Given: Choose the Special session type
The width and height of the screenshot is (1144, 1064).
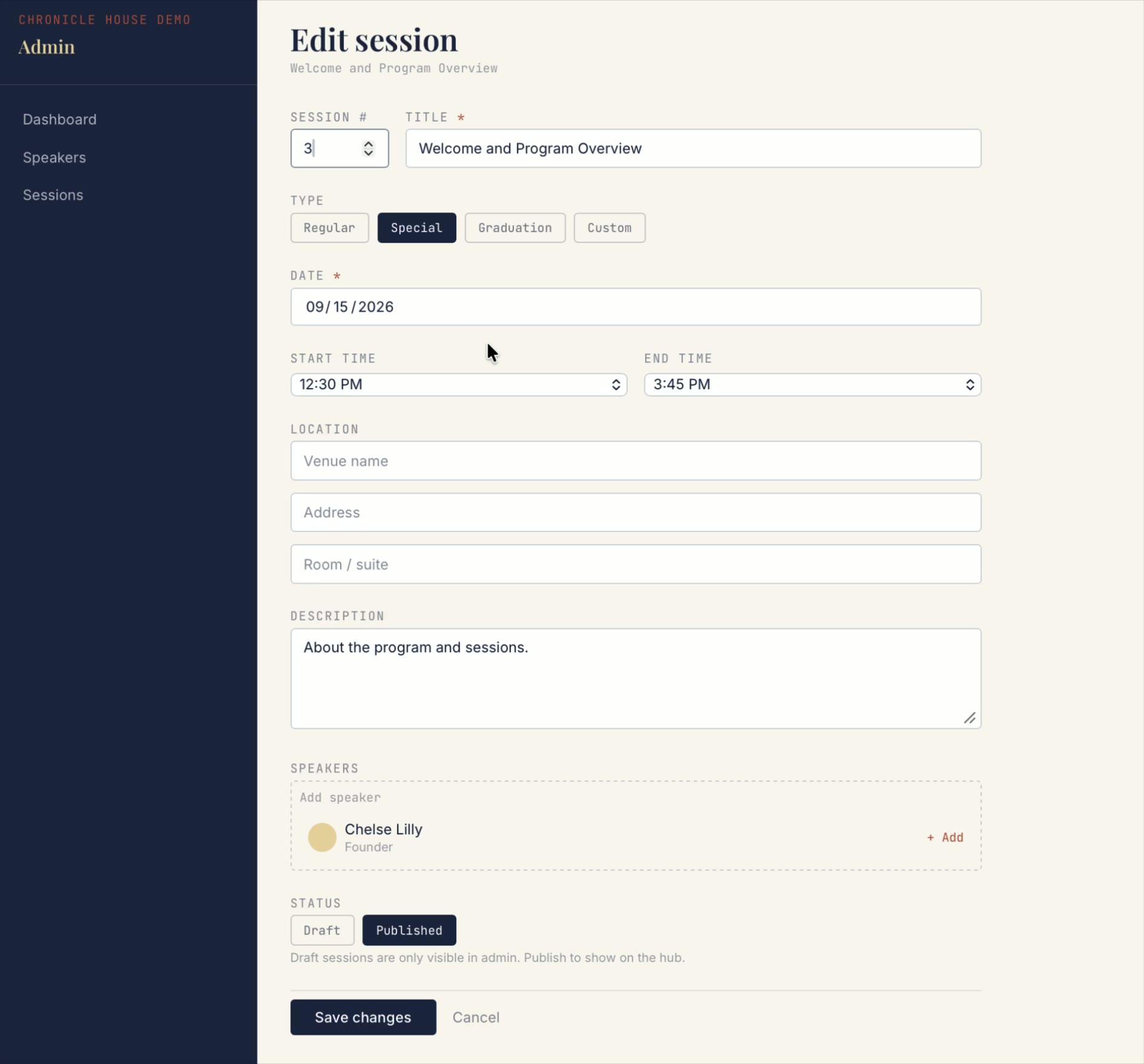Looking at the screenshot, I should tap(416, 228).
